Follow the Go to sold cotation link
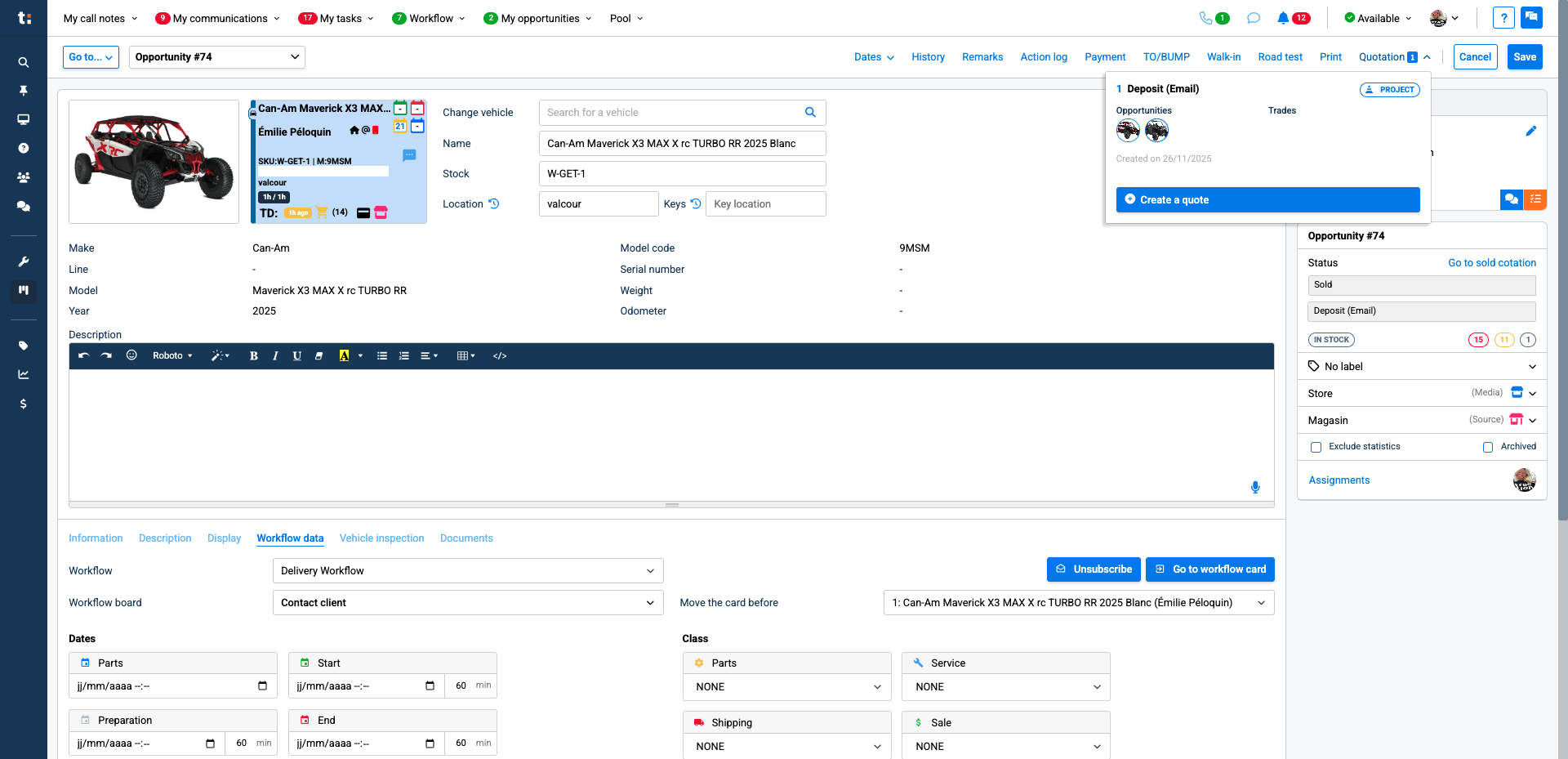Screen dimensions: 1568x759 (1491, 263)
